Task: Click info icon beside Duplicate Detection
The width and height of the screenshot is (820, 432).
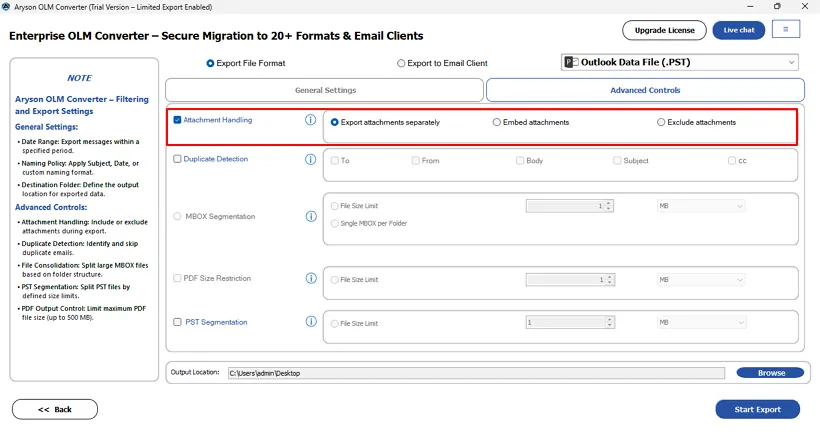Action: pos(310,159)
